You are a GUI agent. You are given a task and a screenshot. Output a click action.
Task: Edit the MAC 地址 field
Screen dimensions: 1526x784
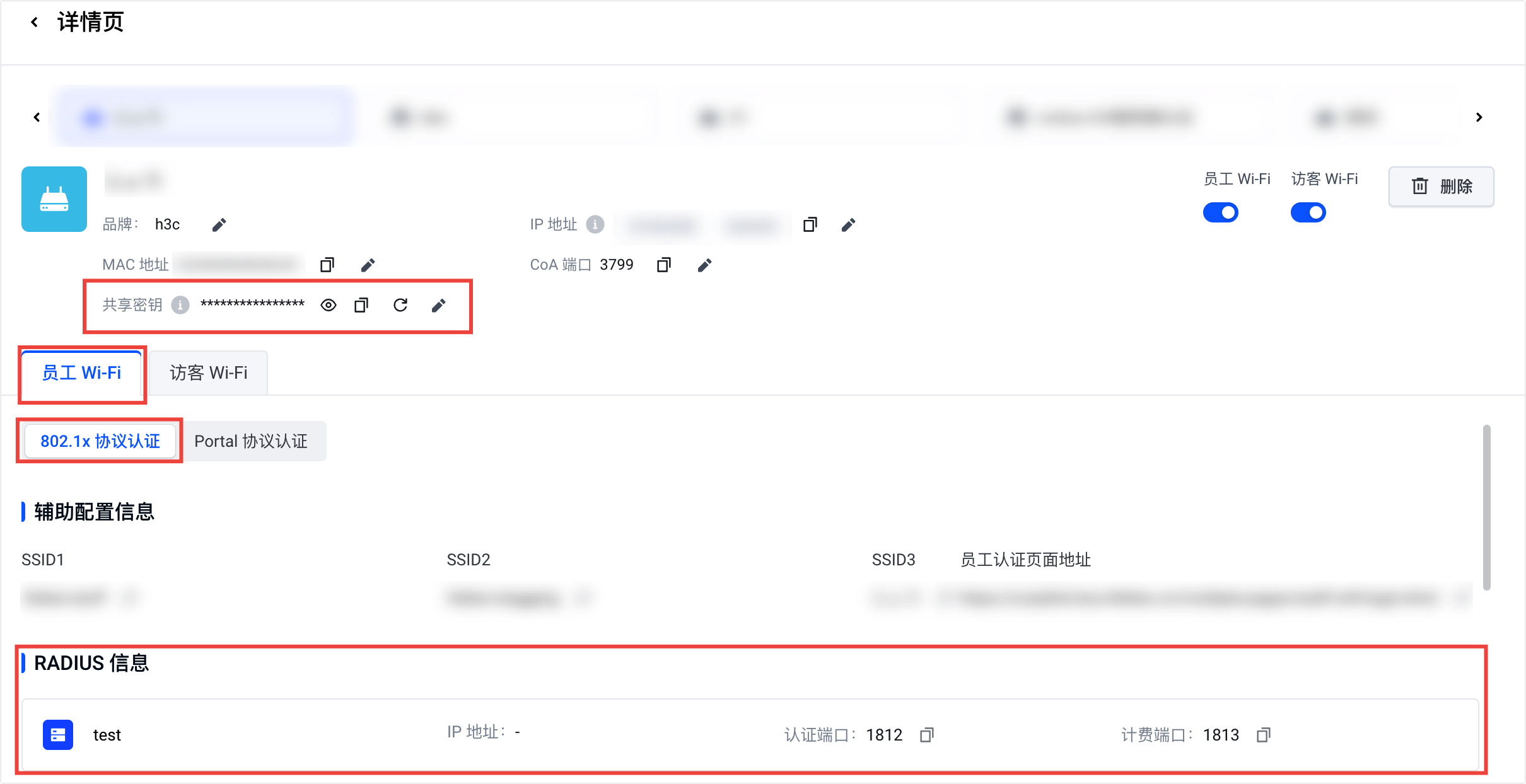[368, 265]
